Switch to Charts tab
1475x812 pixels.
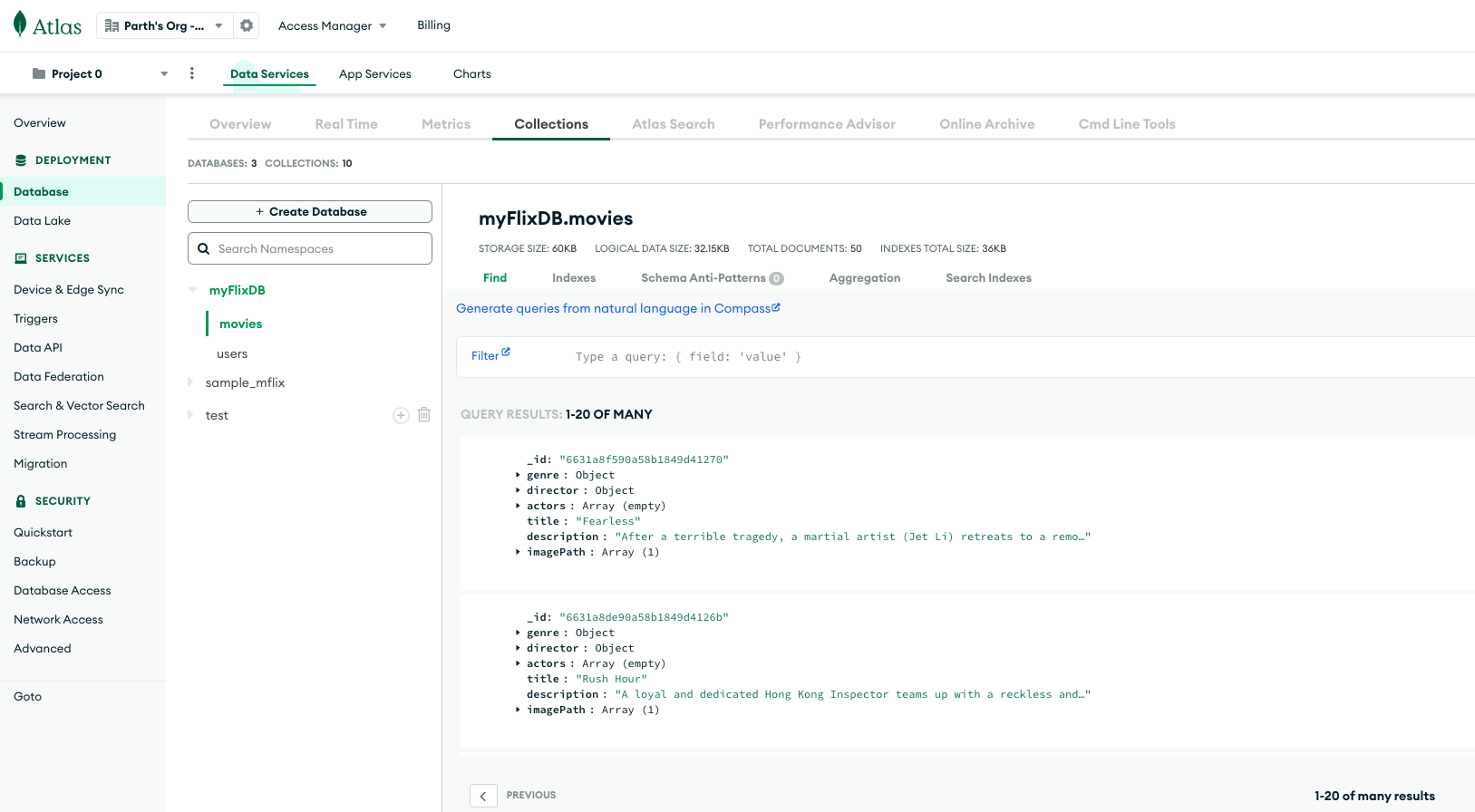click(x=472, y=74)
